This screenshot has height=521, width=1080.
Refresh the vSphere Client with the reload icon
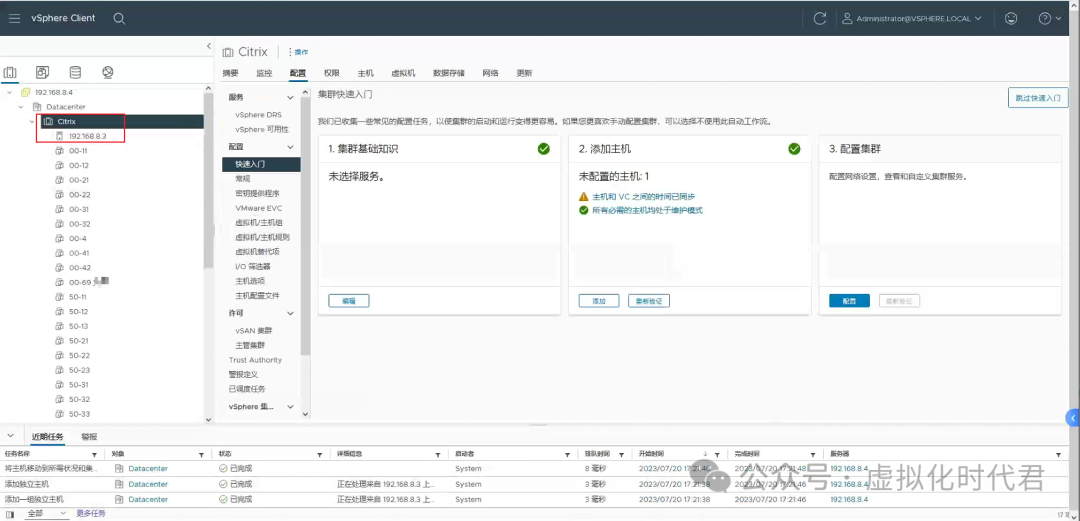(x=820, y=19)
